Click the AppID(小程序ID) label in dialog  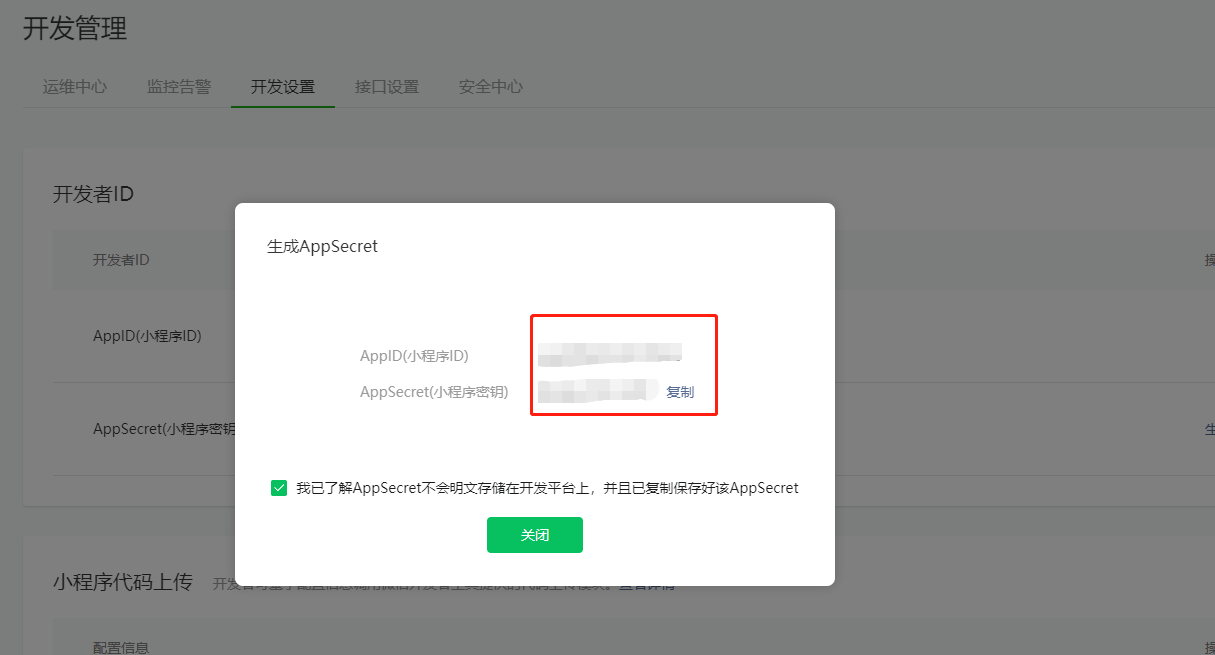(x=414, y=356)
